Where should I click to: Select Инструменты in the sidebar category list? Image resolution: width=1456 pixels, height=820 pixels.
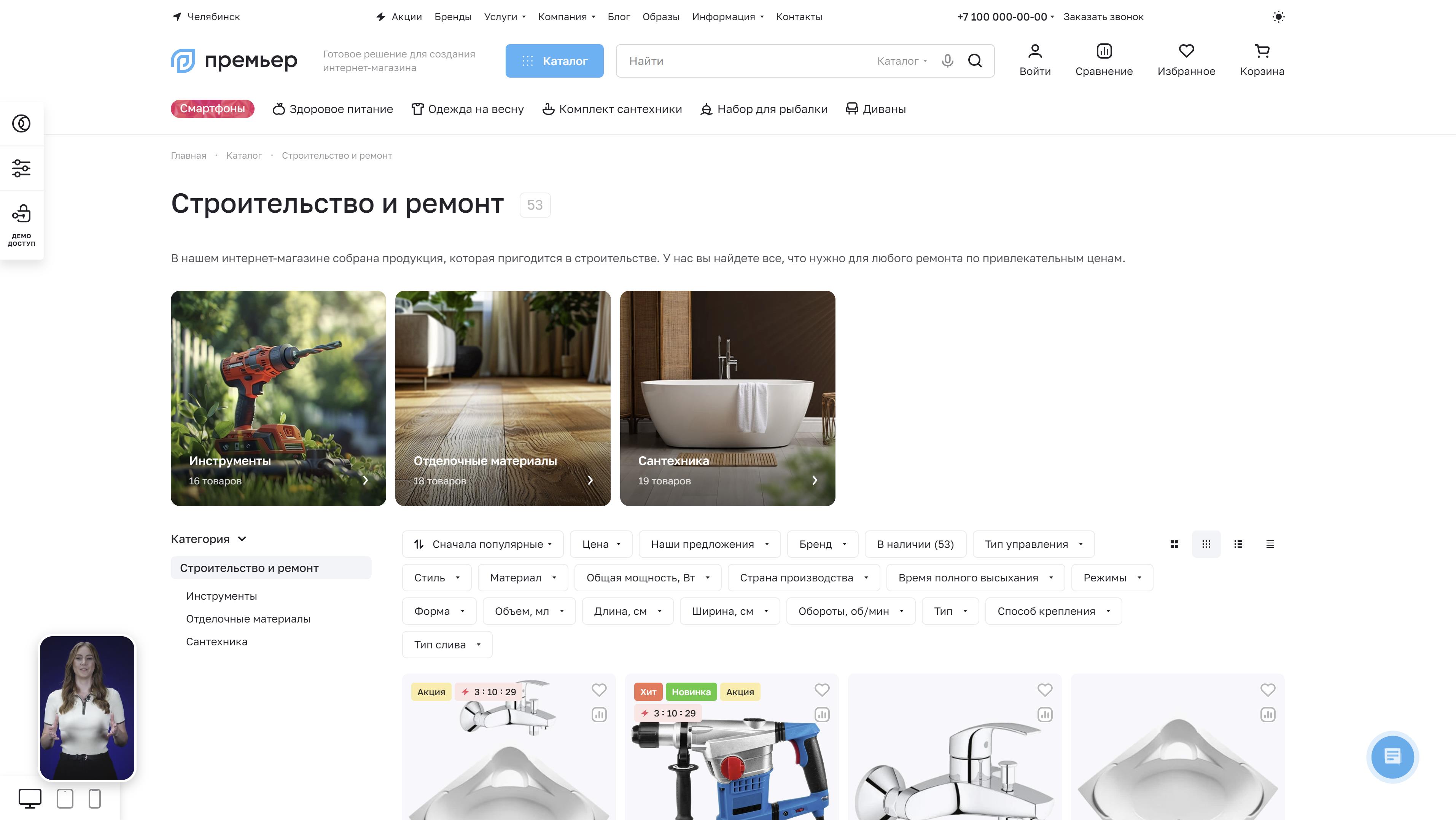pyautogui.click(x=221, y=596)
